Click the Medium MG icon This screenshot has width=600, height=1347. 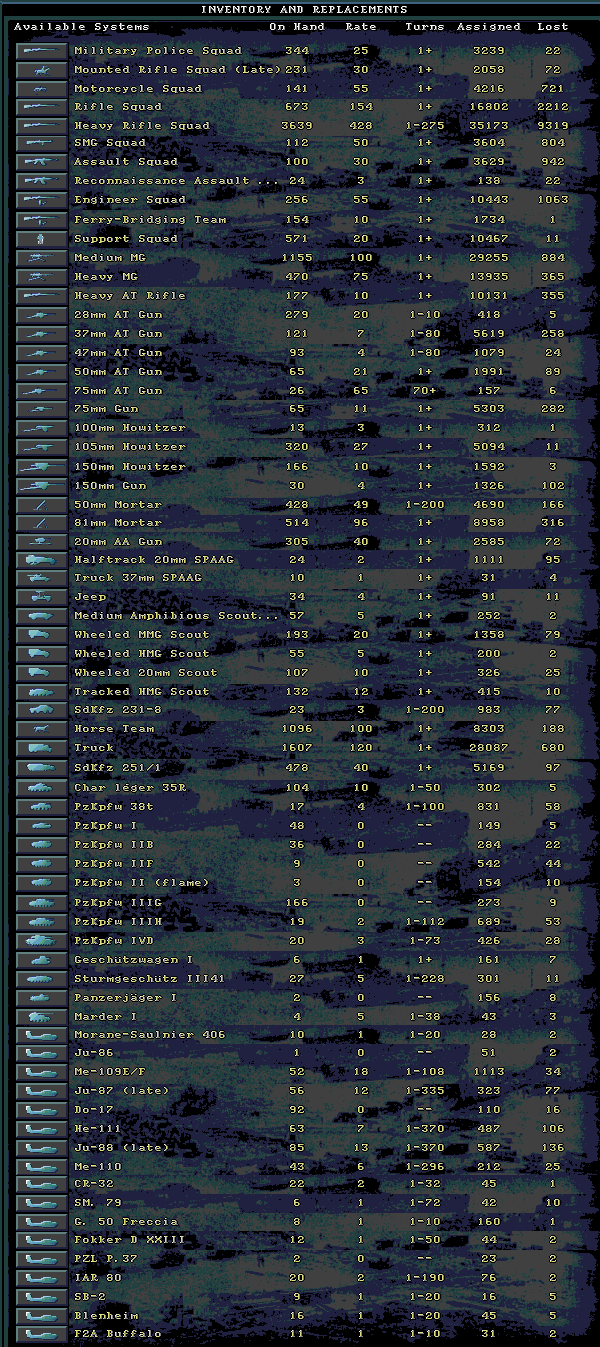42,258
